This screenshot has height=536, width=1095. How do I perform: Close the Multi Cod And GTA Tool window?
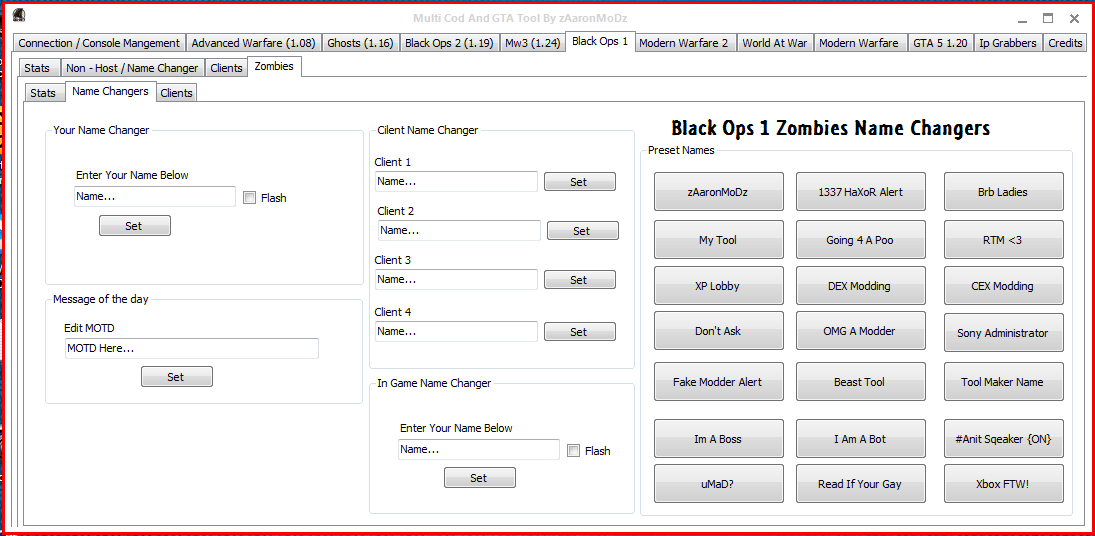tap(1073, 18)
